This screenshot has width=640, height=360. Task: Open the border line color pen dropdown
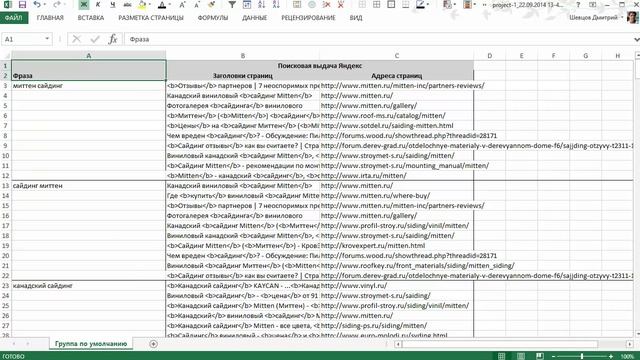428,4
